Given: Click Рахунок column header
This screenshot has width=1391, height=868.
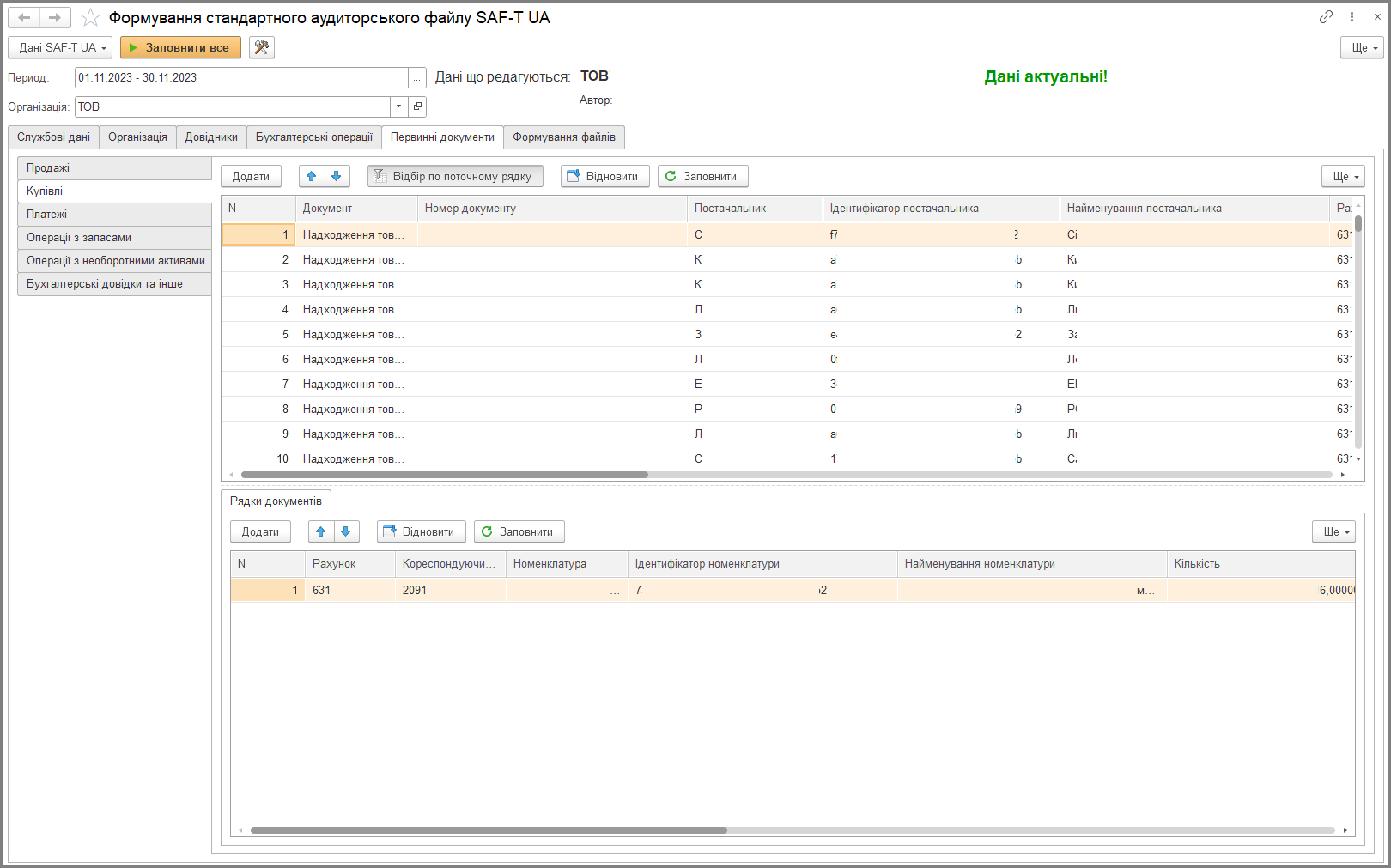Looking at the screenshot, I should click(x=350, y=564).
